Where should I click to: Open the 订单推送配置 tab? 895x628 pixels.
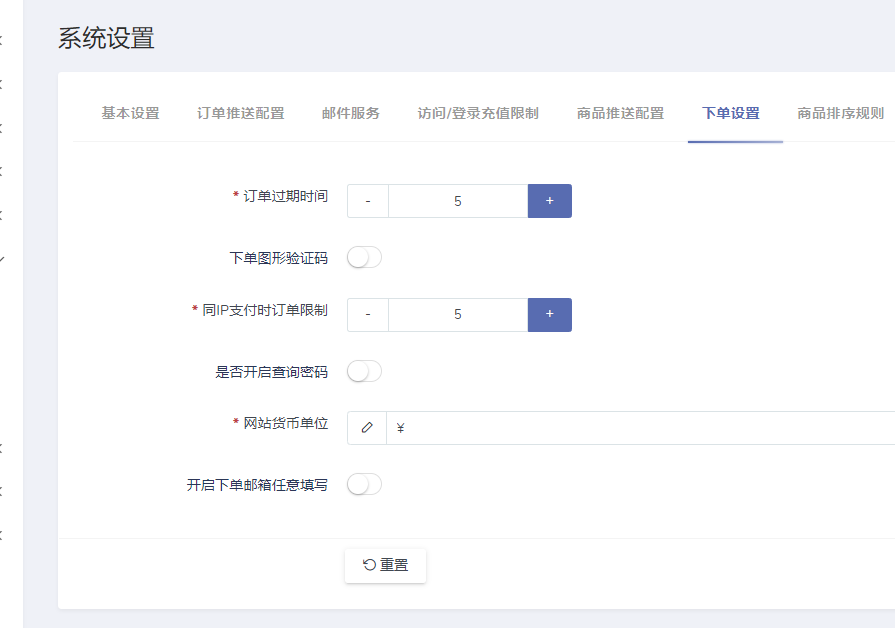point(240,113)
